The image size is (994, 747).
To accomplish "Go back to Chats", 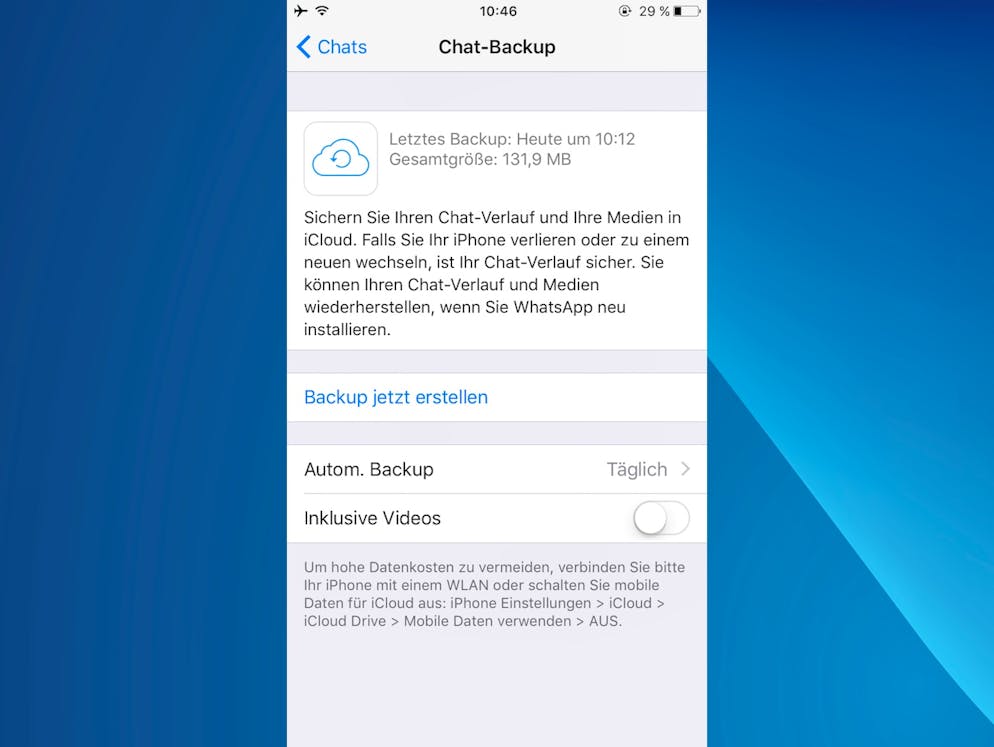I will 332,47.
